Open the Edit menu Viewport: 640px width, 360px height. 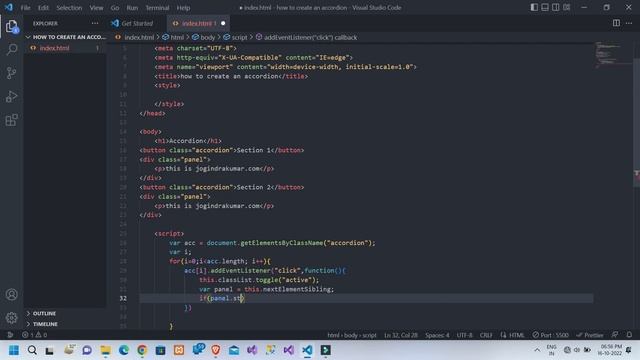[x=43, y=8]
